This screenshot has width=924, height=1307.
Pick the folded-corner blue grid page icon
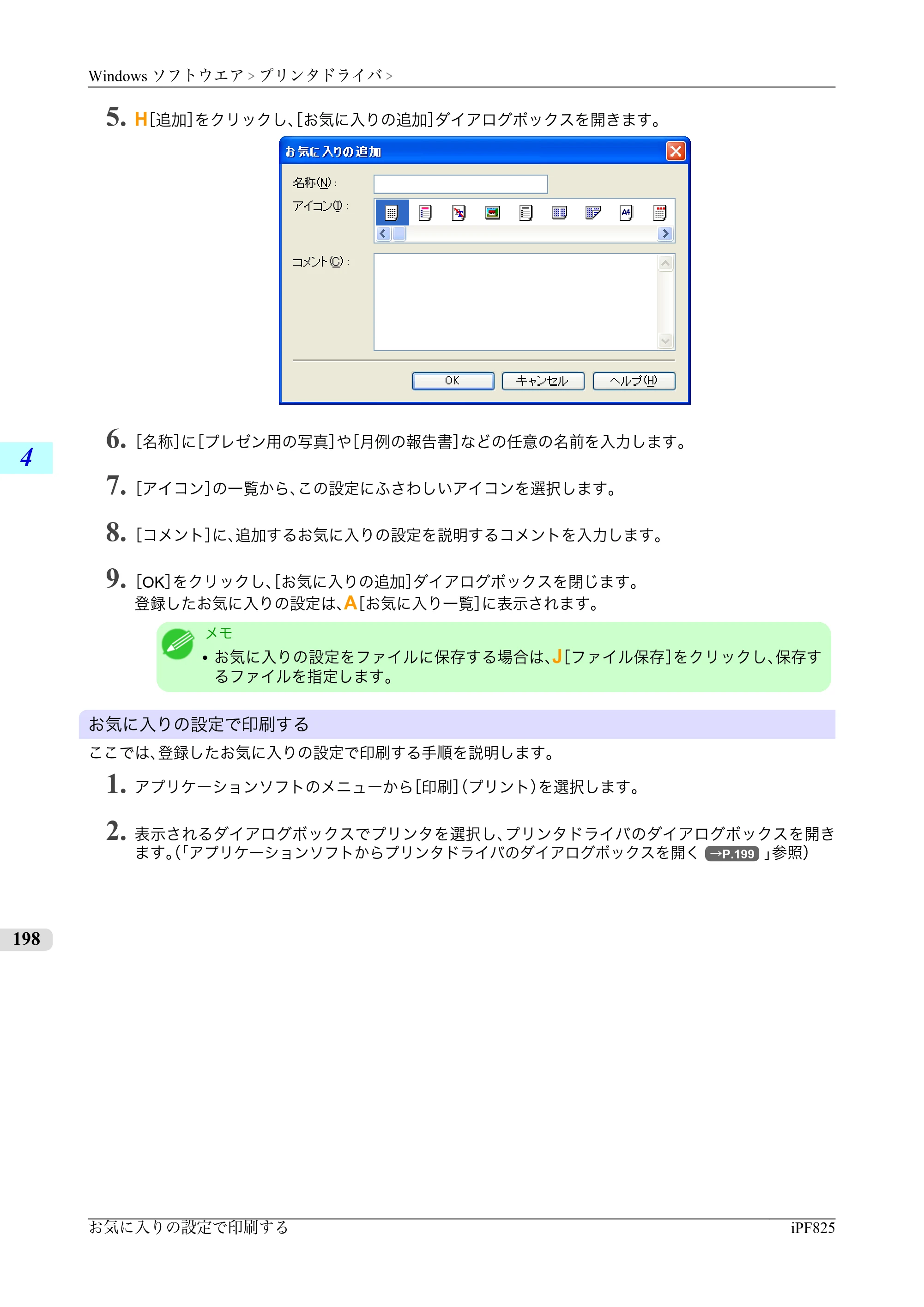593,213
